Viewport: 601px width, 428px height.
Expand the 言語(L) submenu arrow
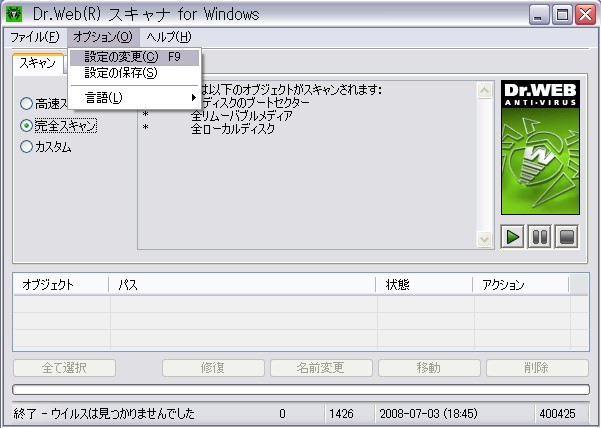[x=194, y=98]
